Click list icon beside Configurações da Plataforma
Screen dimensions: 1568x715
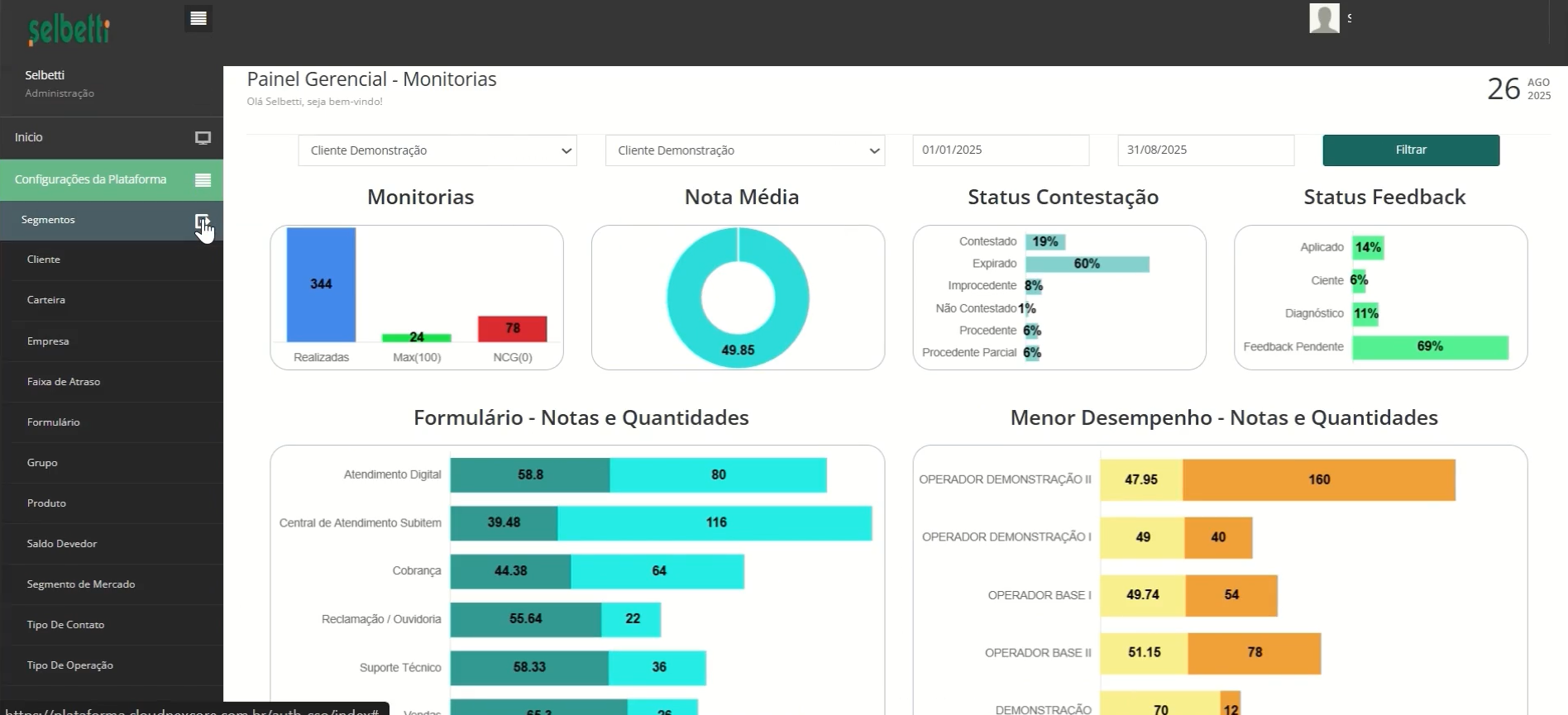pos(203,180)
